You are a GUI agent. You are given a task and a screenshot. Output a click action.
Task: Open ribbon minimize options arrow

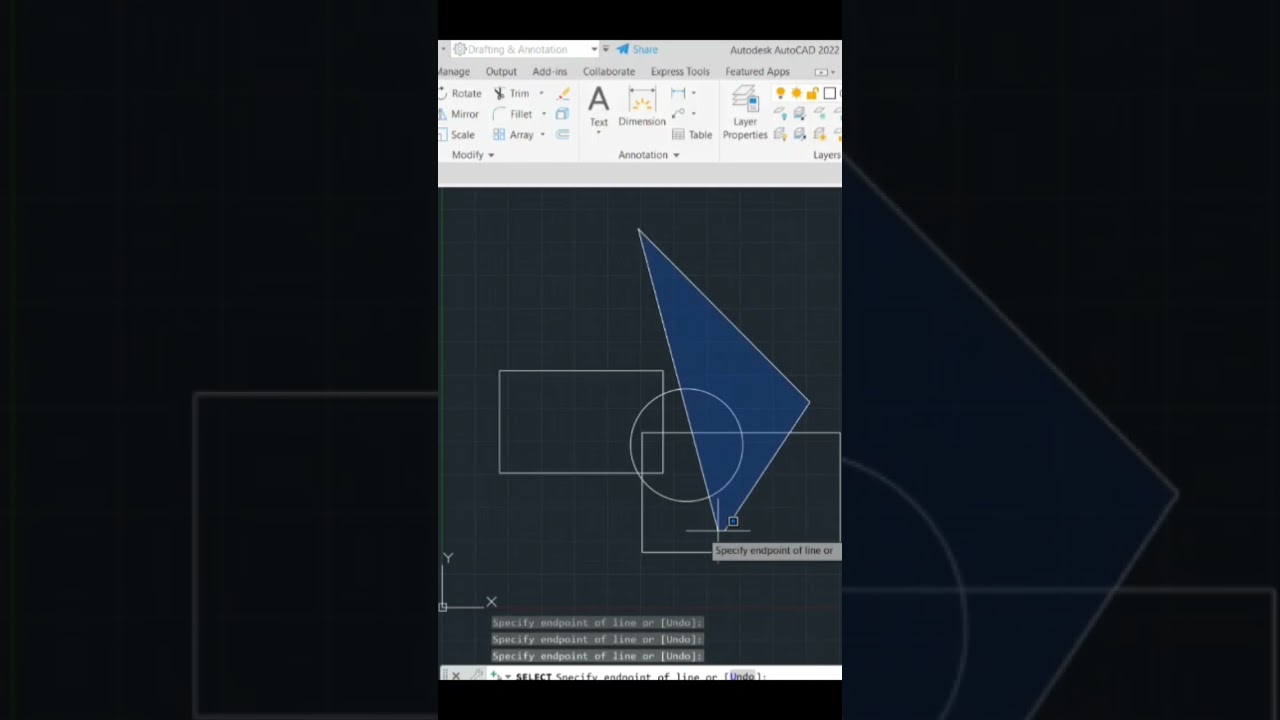click(833, 72)
